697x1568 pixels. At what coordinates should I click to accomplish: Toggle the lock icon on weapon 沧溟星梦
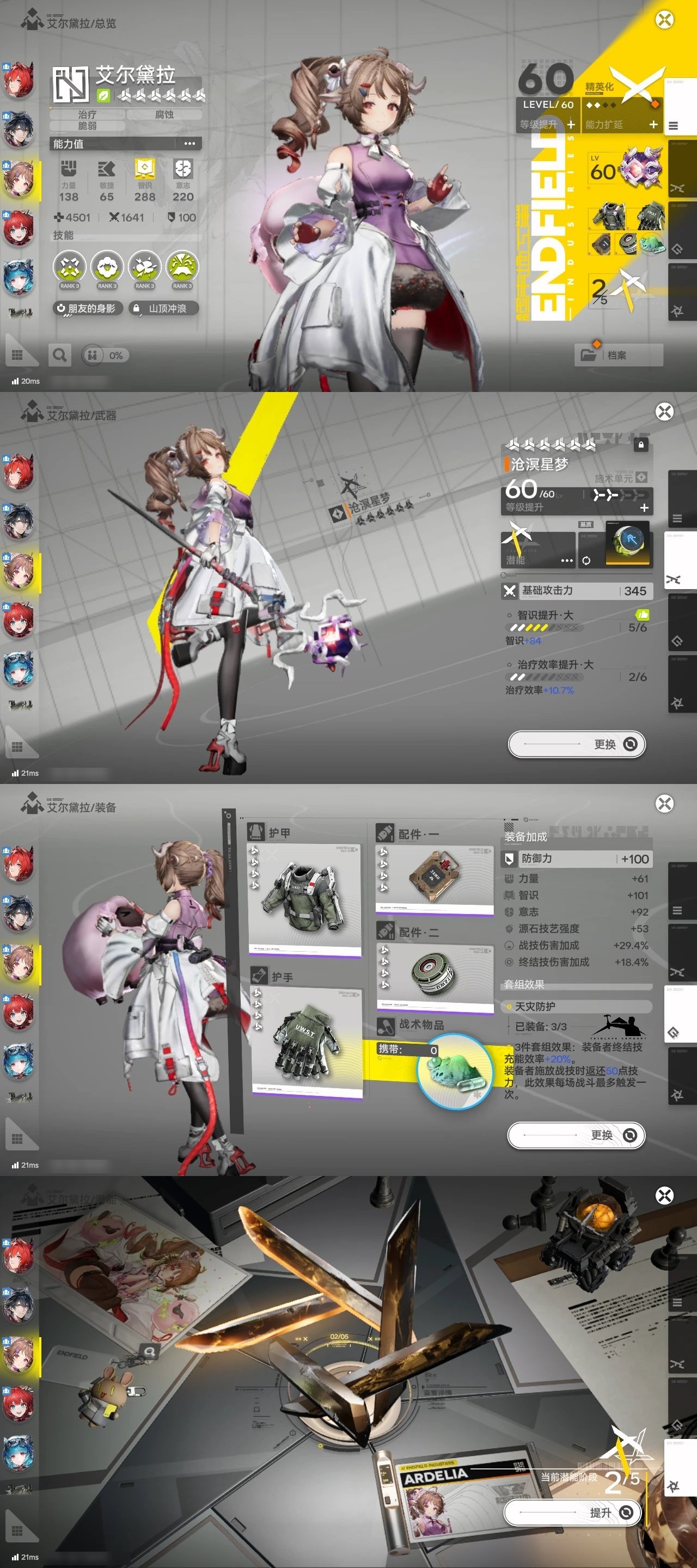640,445
